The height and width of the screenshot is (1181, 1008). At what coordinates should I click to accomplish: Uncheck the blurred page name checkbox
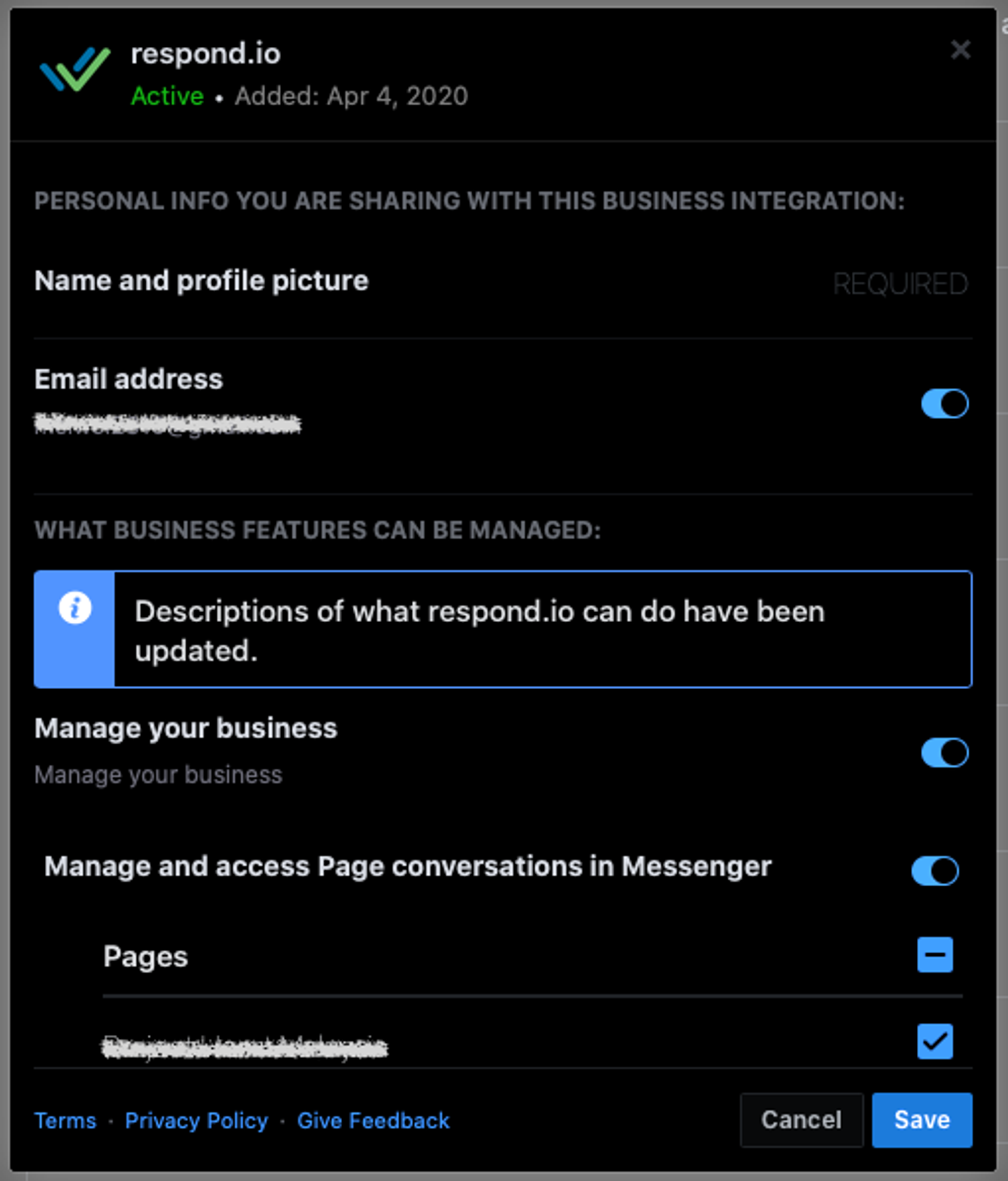click(934, 1041)
